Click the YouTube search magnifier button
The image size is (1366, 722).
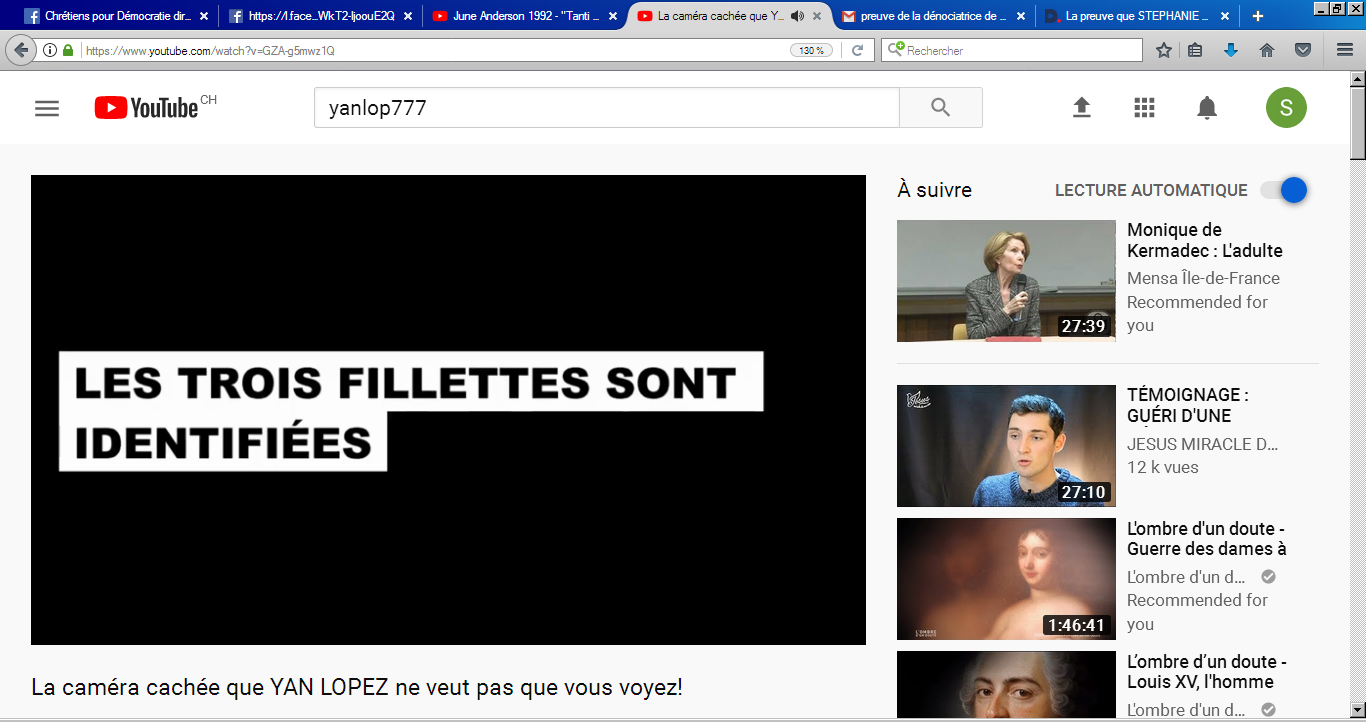click(940, 108)
